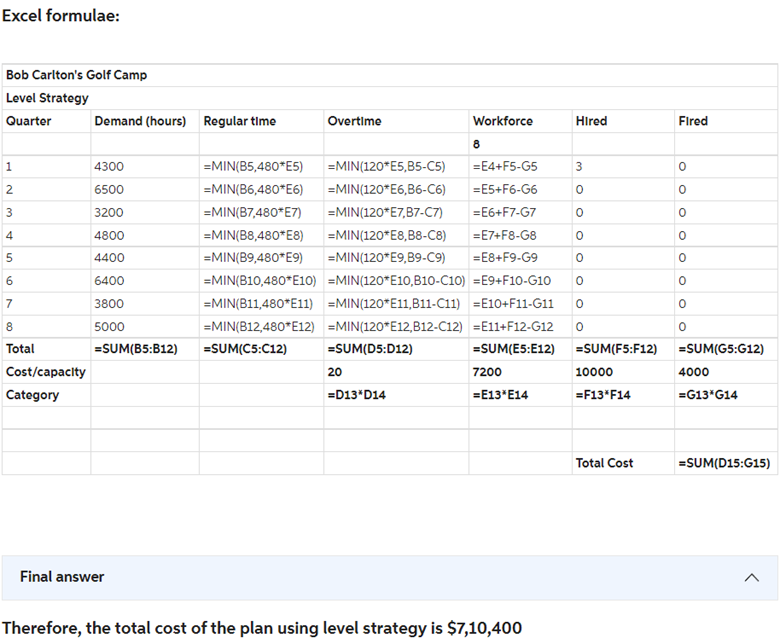Select the Bob Carlton's Golf Camp title cell
Screen dimensions: 780x644
tap(77, 75)
